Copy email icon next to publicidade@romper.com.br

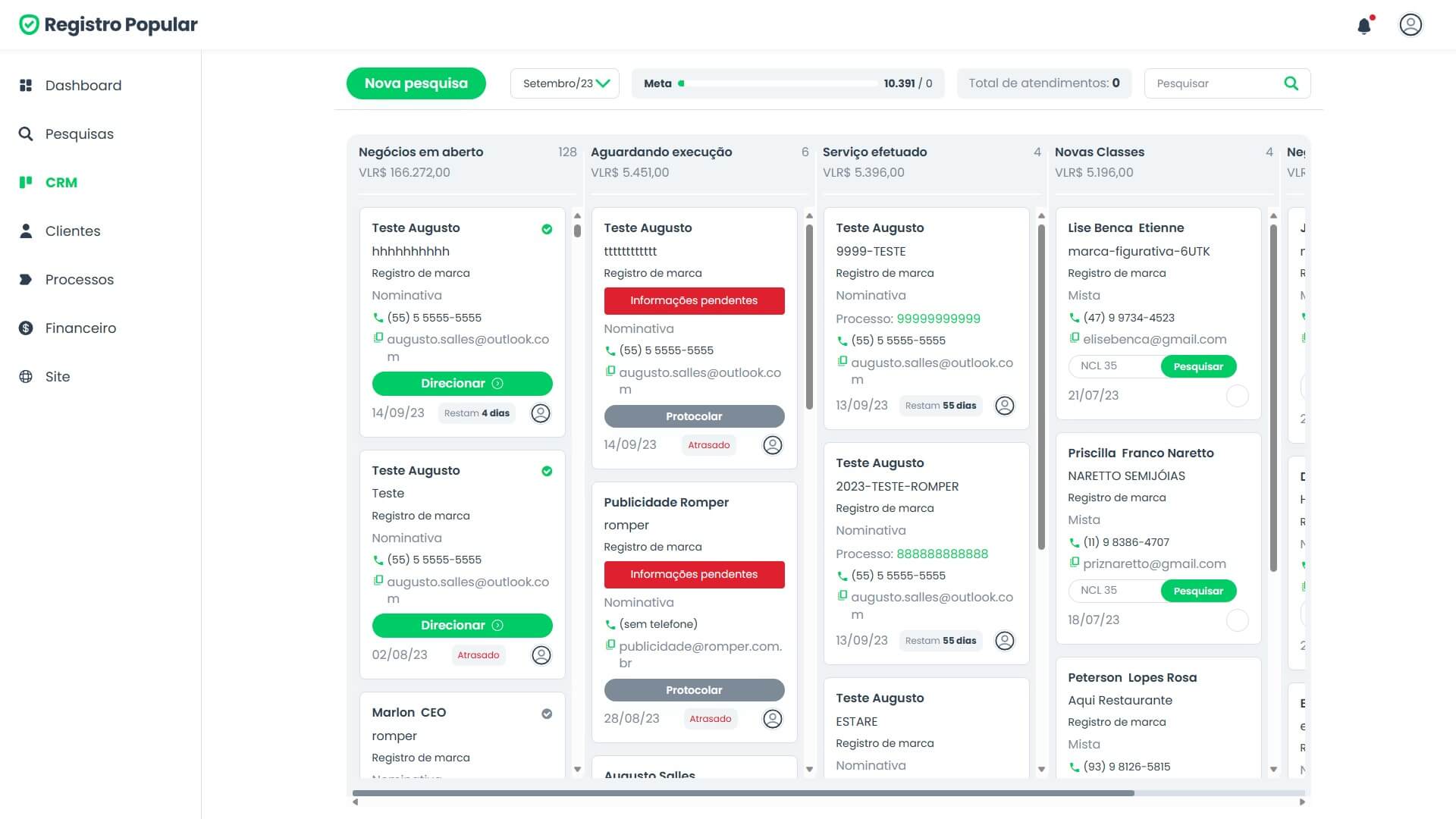(x=610, y=645)
